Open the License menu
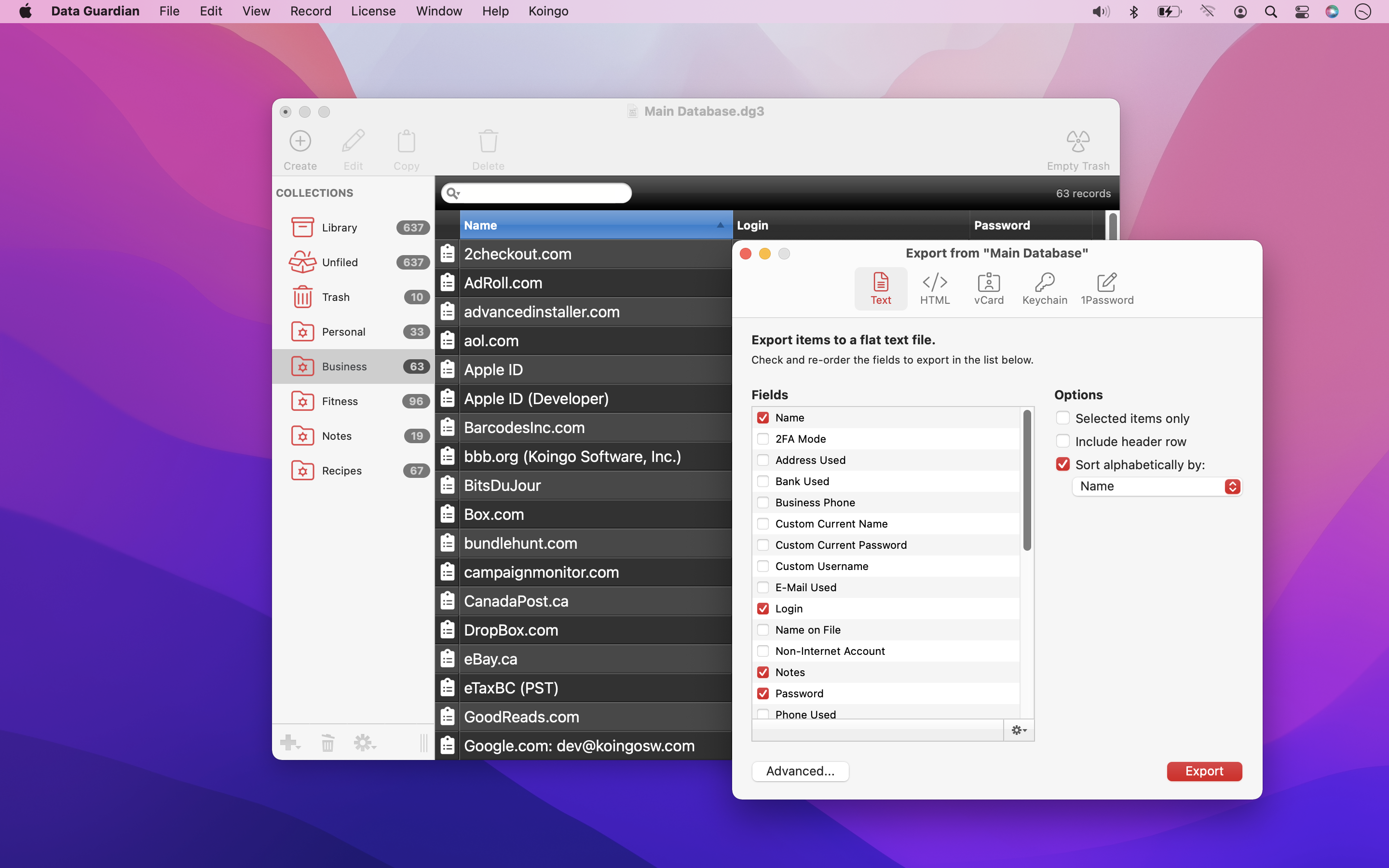1389x868 pixels. (x=373, y=12)
